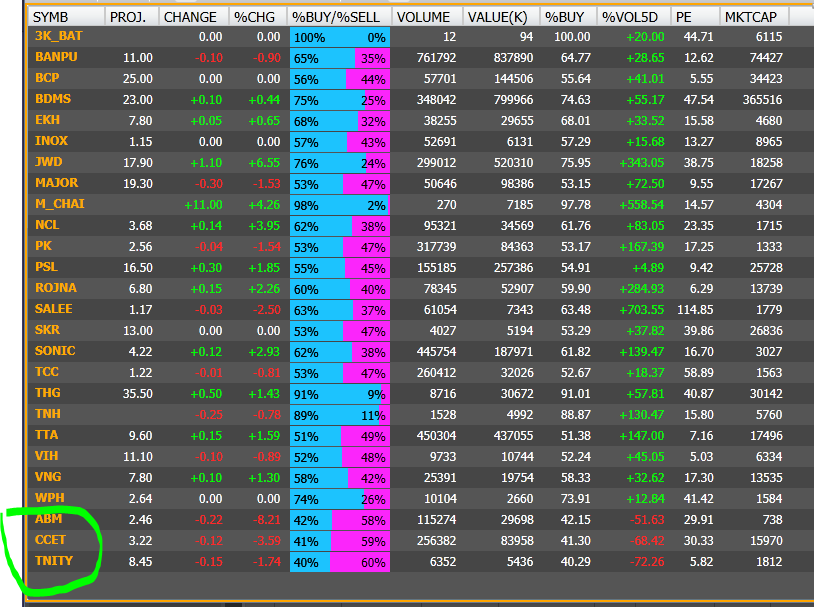The width and height of the screenshot is (814, 607).
Task: Select the BCP symbol
Action: 47,78
